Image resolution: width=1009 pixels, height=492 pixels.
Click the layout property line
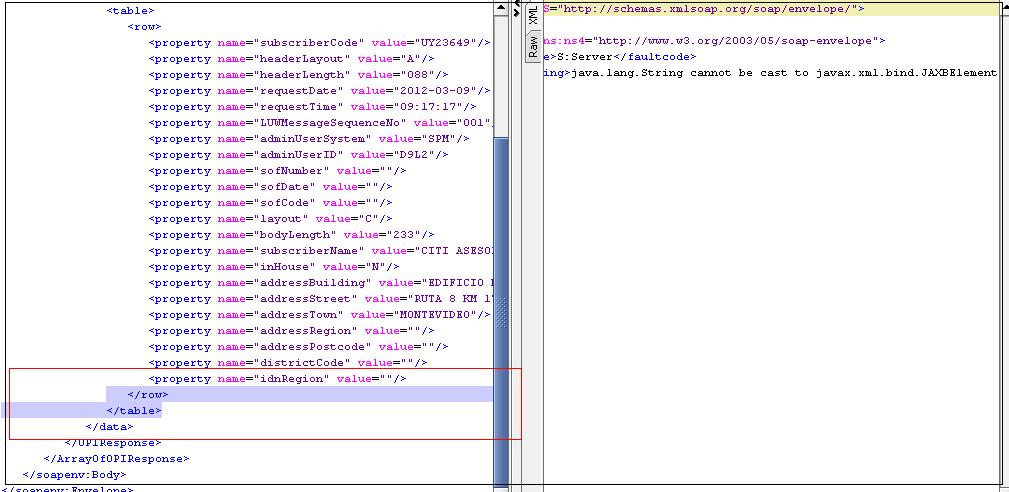click(270, 219)
